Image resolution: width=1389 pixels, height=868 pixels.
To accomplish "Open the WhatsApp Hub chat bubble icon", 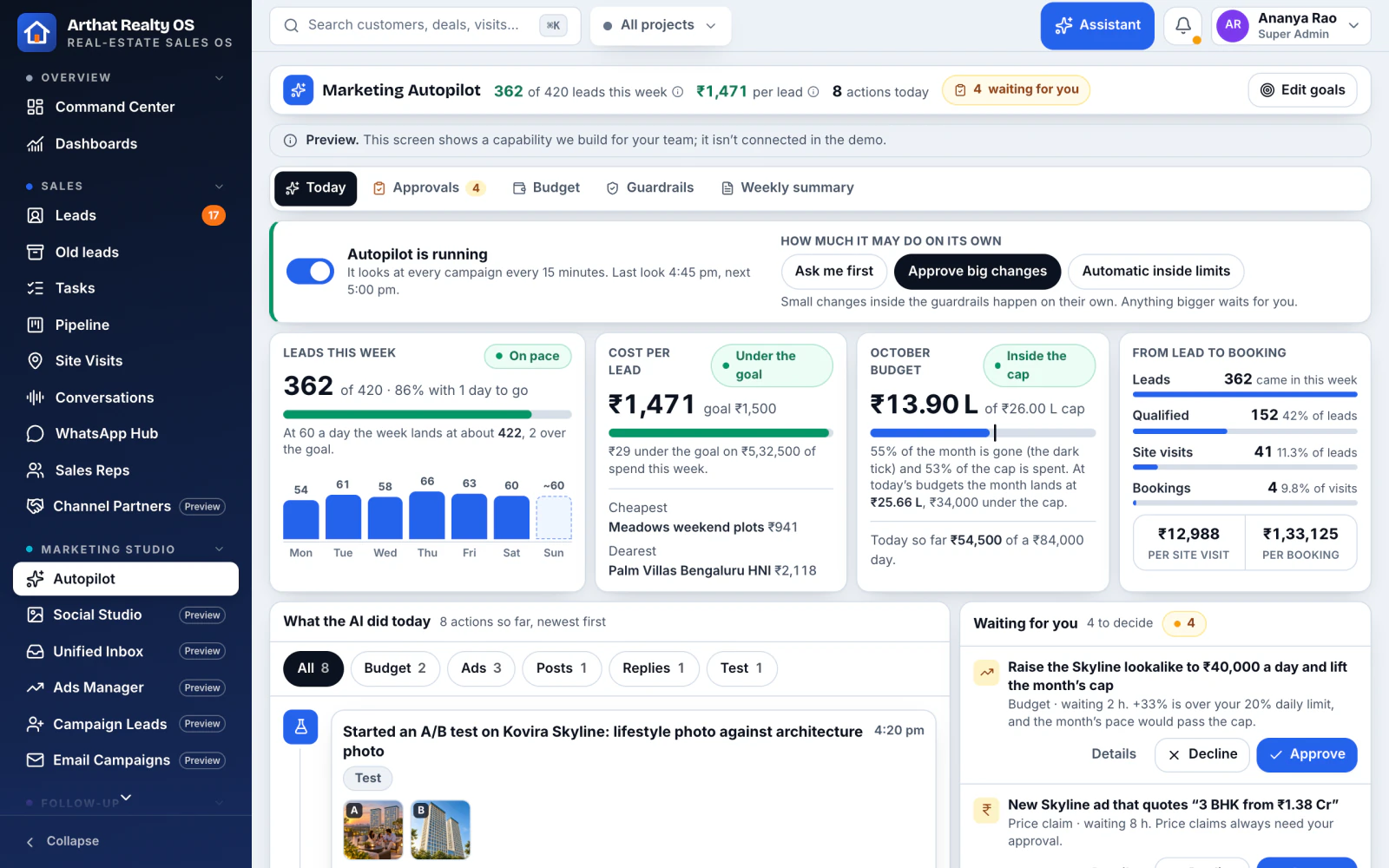I will (x=35, y=433).
